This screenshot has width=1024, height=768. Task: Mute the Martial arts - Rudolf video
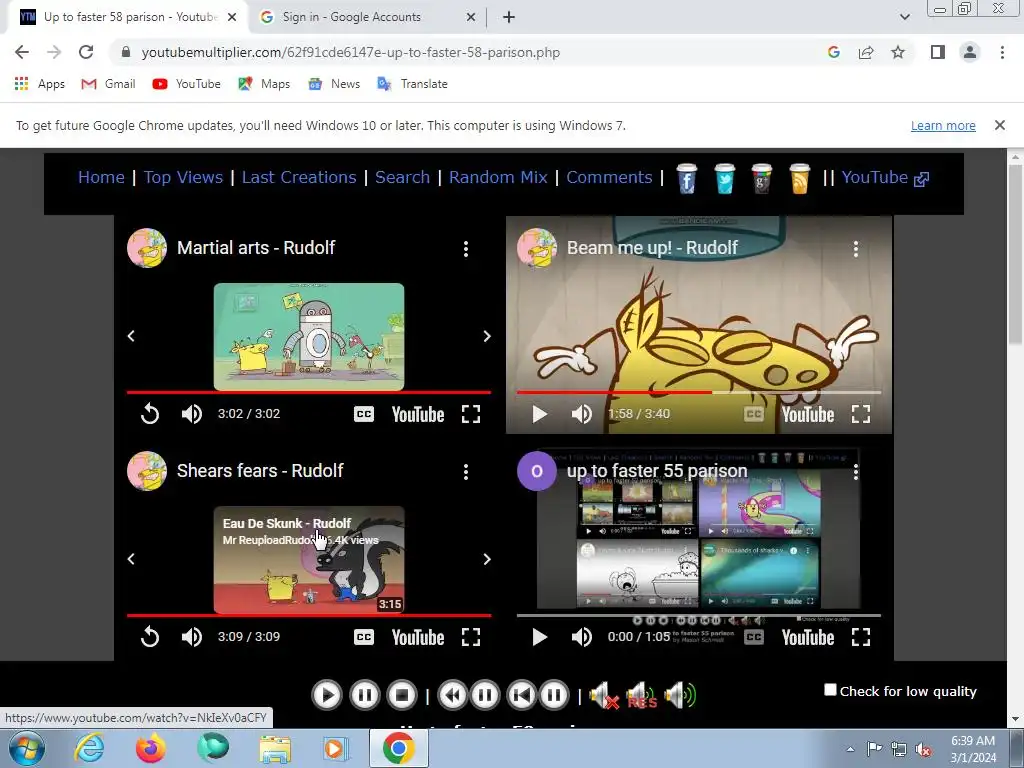[x=192, y=414]
